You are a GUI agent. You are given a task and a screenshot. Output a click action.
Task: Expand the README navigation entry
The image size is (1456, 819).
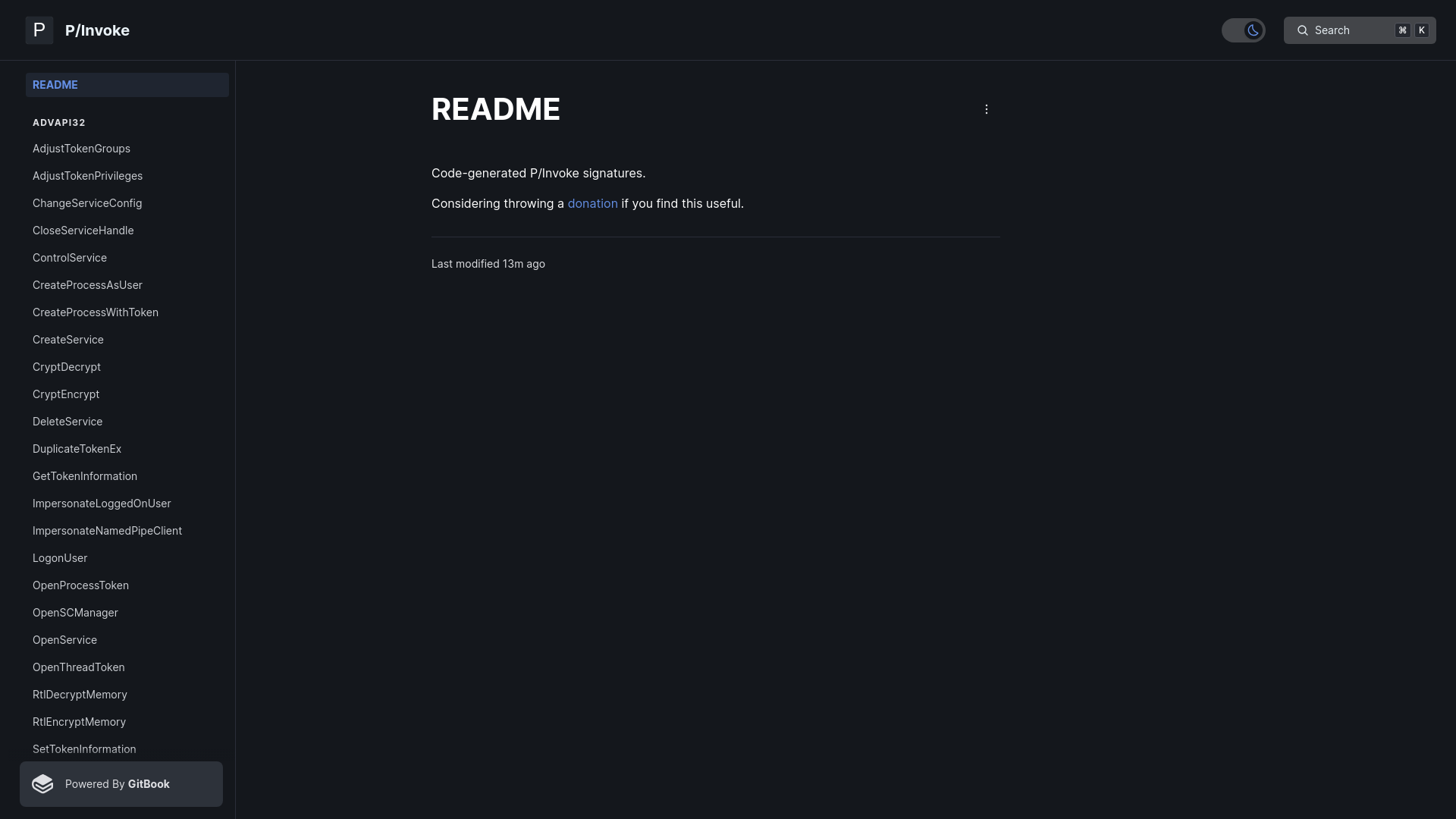[x=127, y=84]
